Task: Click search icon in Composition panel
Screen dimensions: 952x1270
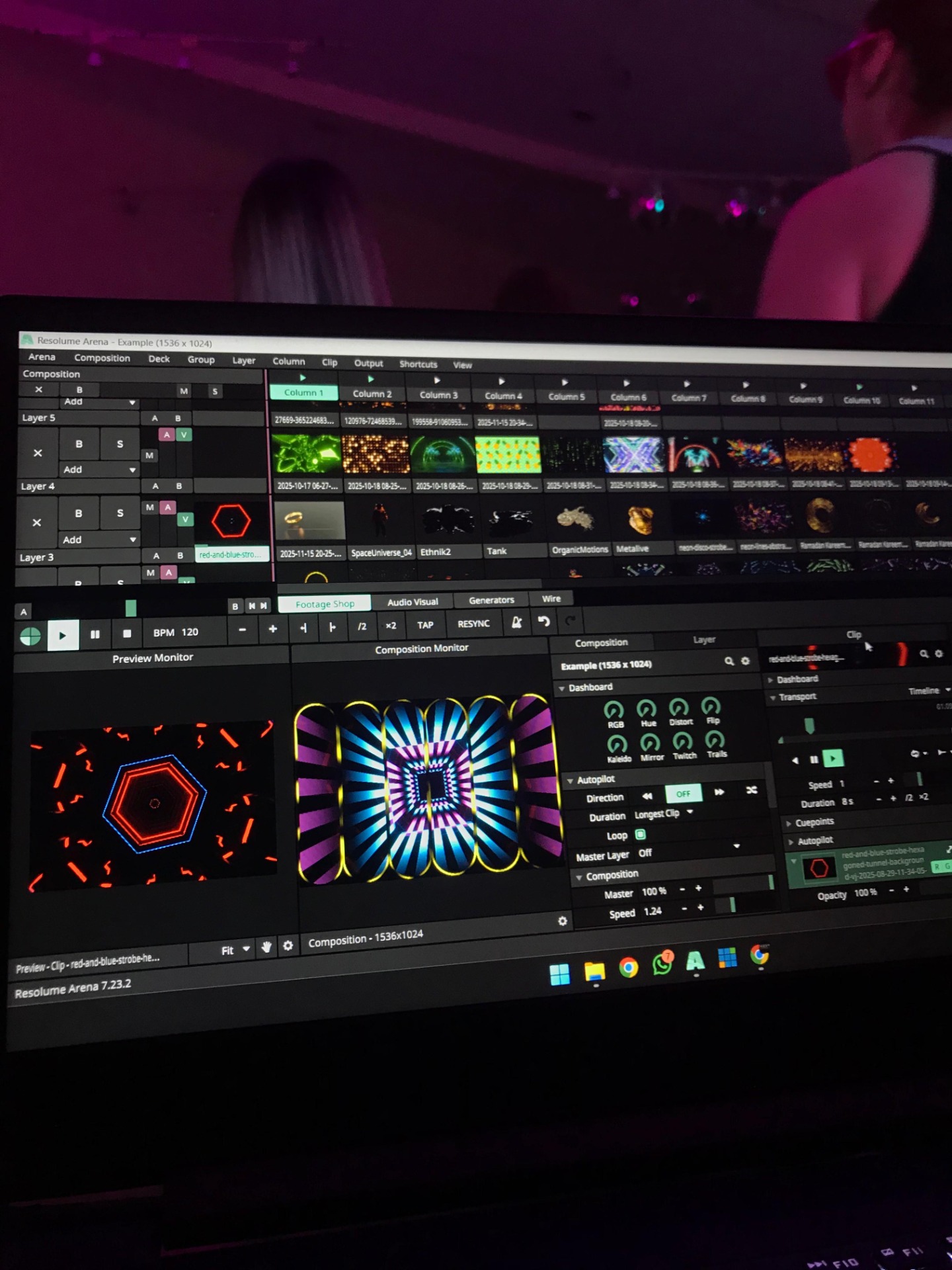Action: point(729,661)
